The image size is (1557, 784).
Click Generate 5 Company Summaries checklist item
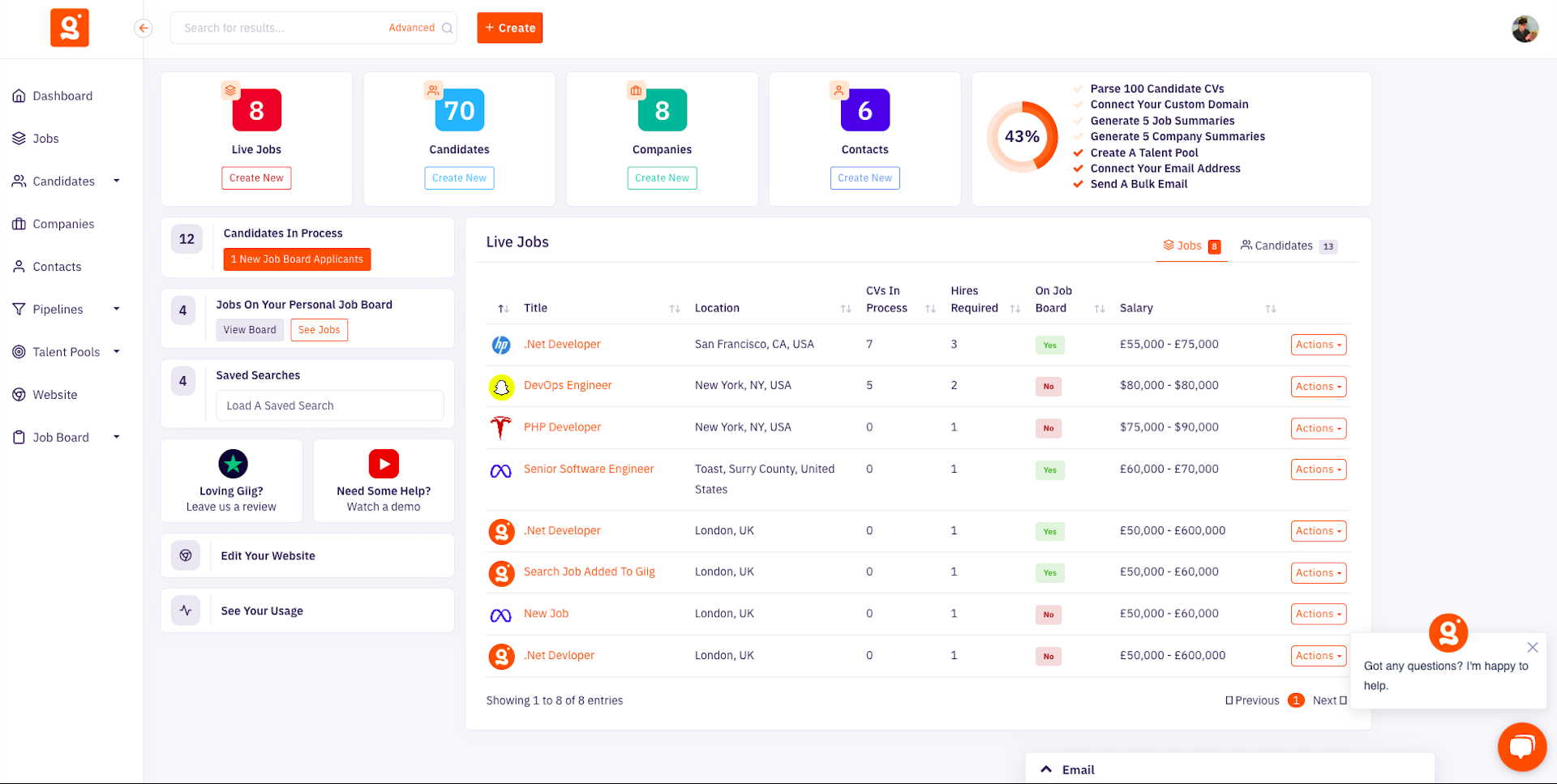tap(1177, 137)
